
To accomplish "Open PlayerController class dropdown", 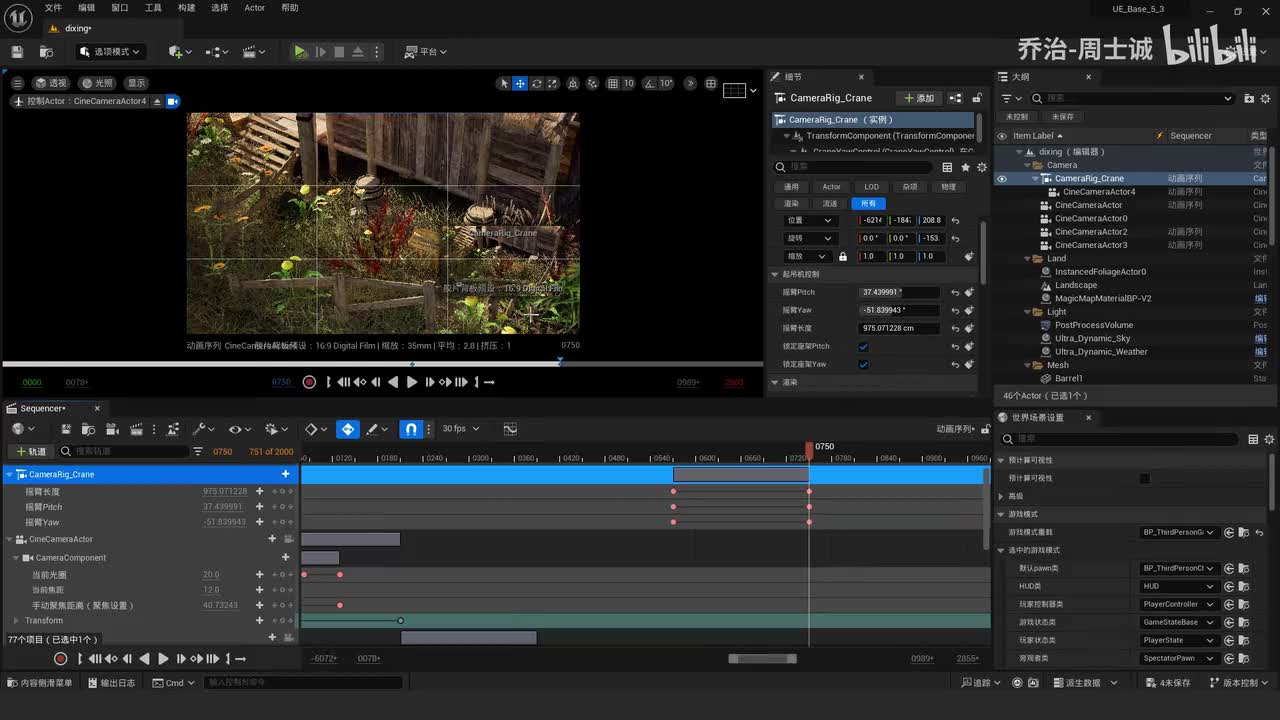I will [1180, 604].
